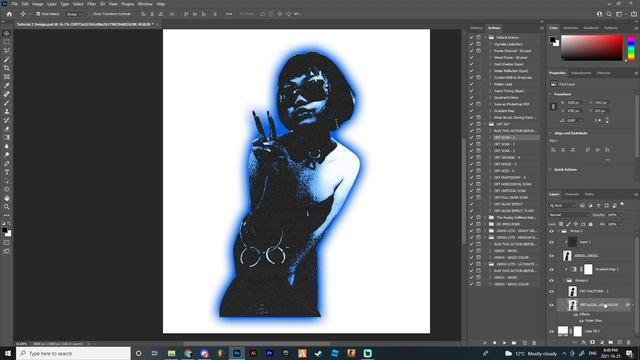Viewport: 640px width, 360px height.
Task: Lock all attributes of the layer
Action: click(x=590, y=224)
